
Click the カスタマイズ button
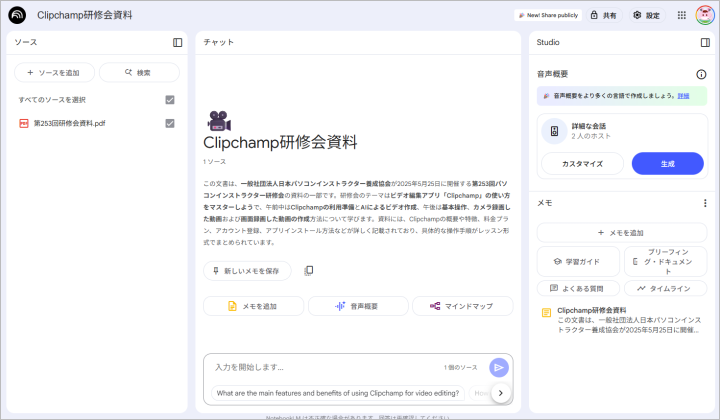click(582, 163)
